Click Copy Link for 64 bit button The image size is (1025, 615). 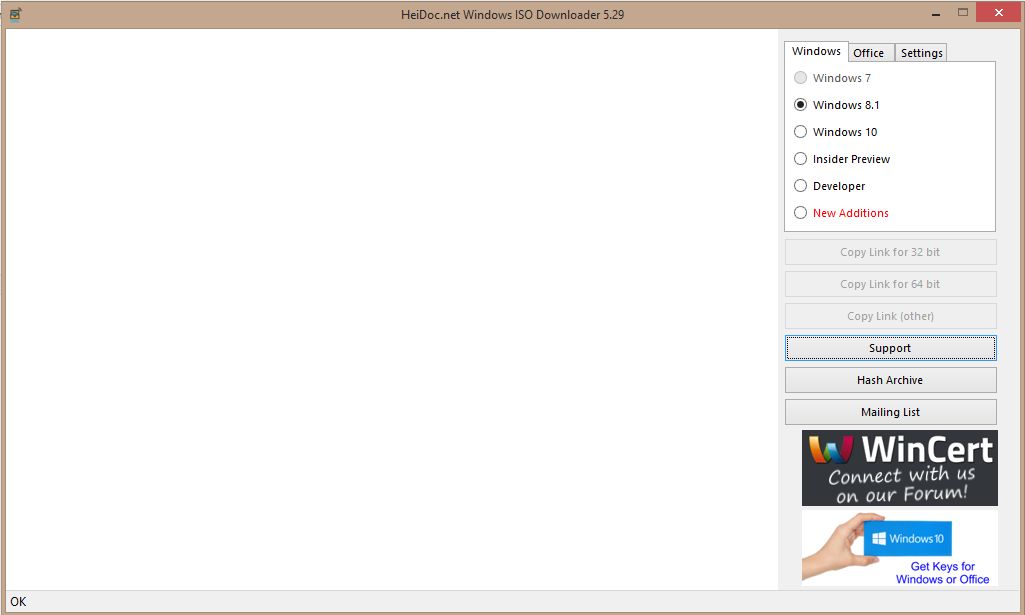tap(890, 284)
